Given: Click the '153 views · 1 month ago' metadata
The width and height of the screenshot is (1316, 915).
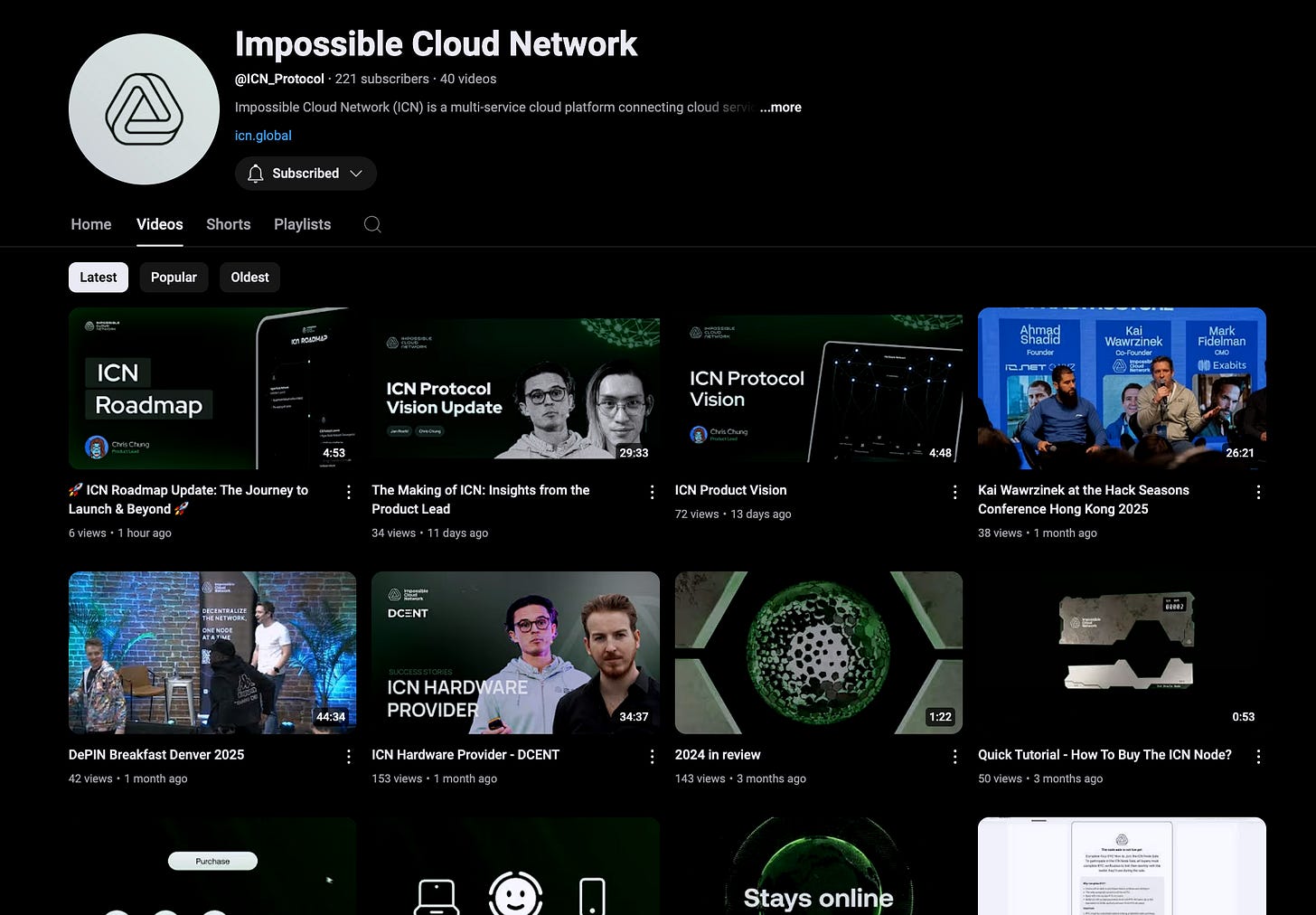Looking at the screenshot, I should [435, 779].
